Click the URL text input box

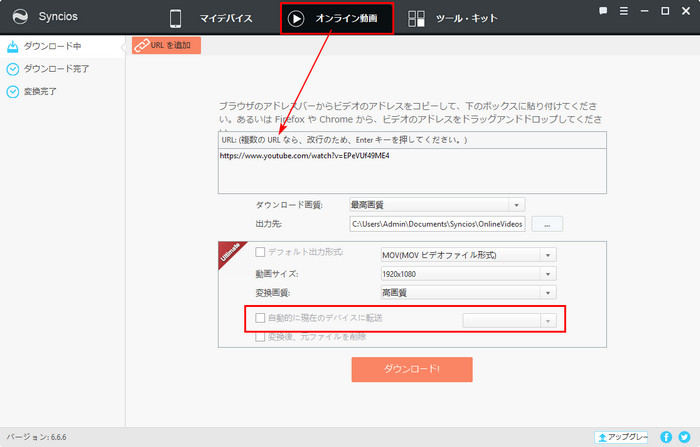point(412,171)
